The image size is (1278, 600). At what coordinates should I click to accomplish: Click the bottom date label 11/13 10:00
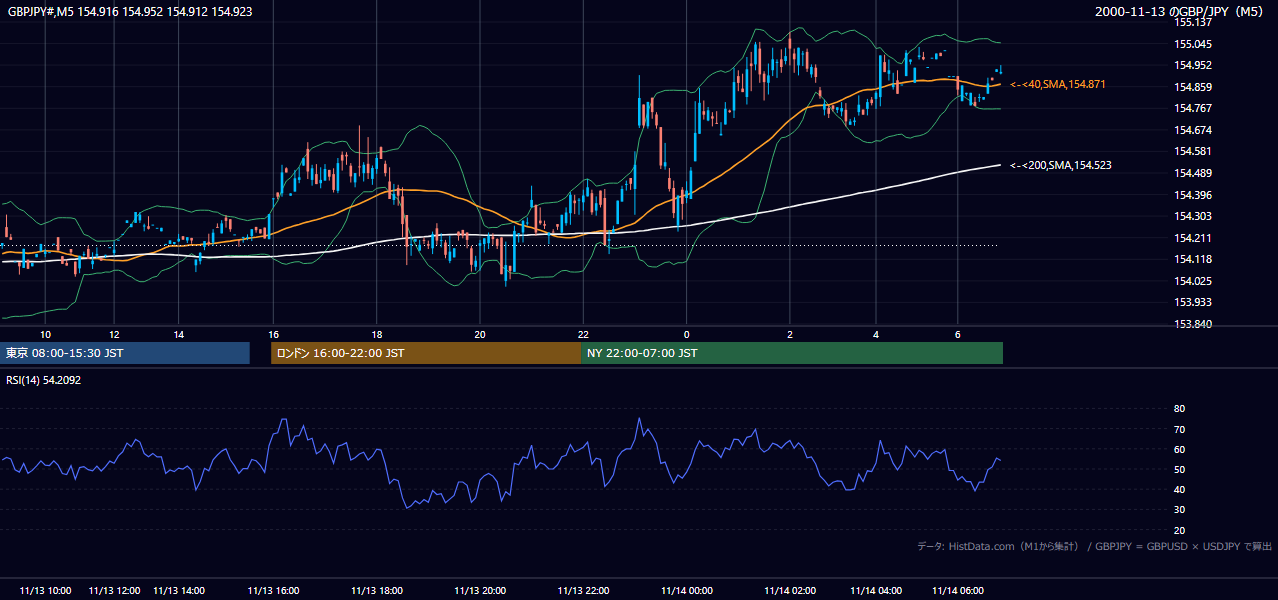point(45,590)
